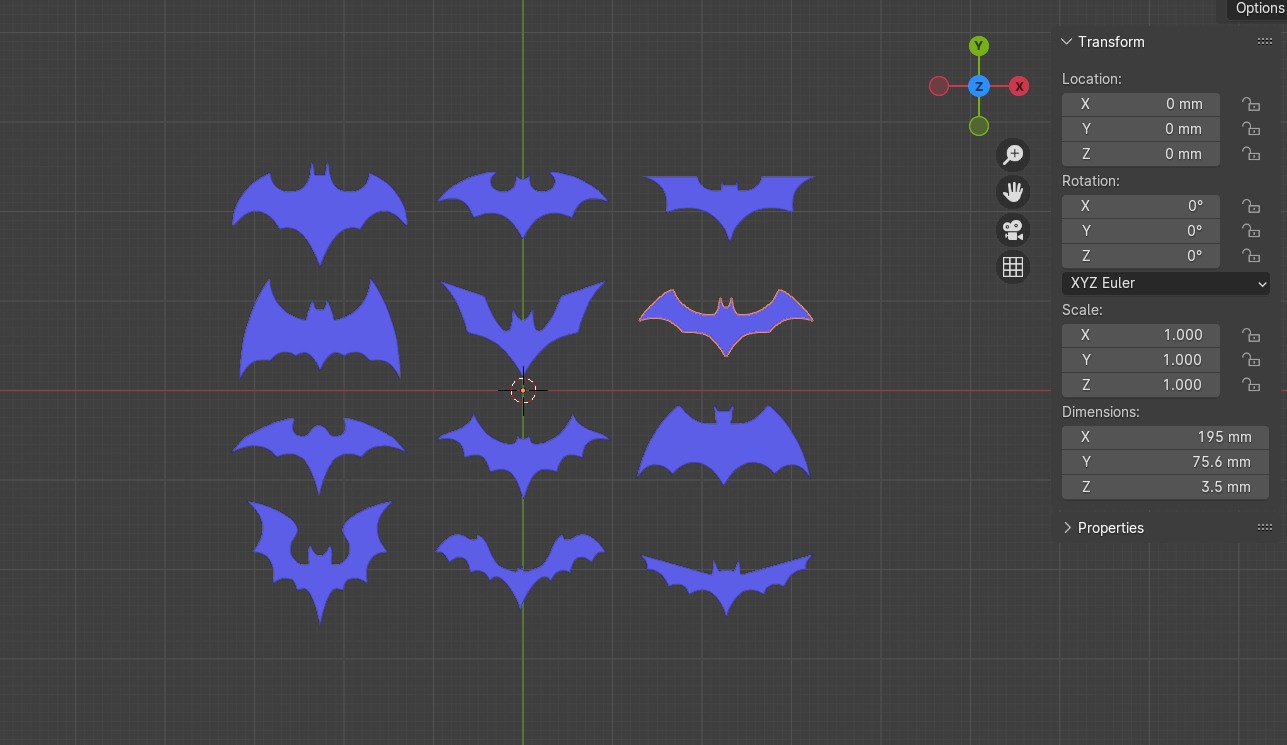Select the top-left bat logo

(x=320, y=212)
